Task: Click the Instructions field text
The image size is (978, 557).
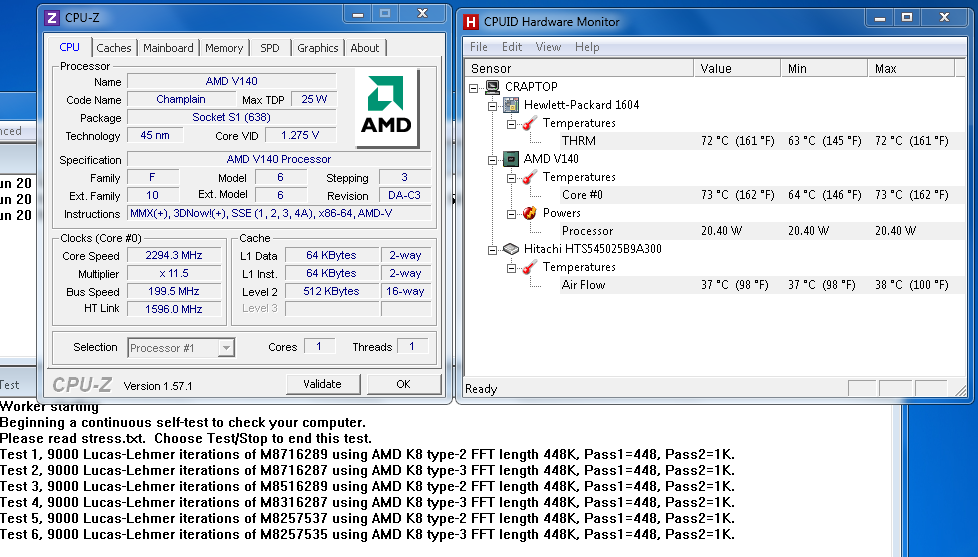Action: (x=279, y=213)
